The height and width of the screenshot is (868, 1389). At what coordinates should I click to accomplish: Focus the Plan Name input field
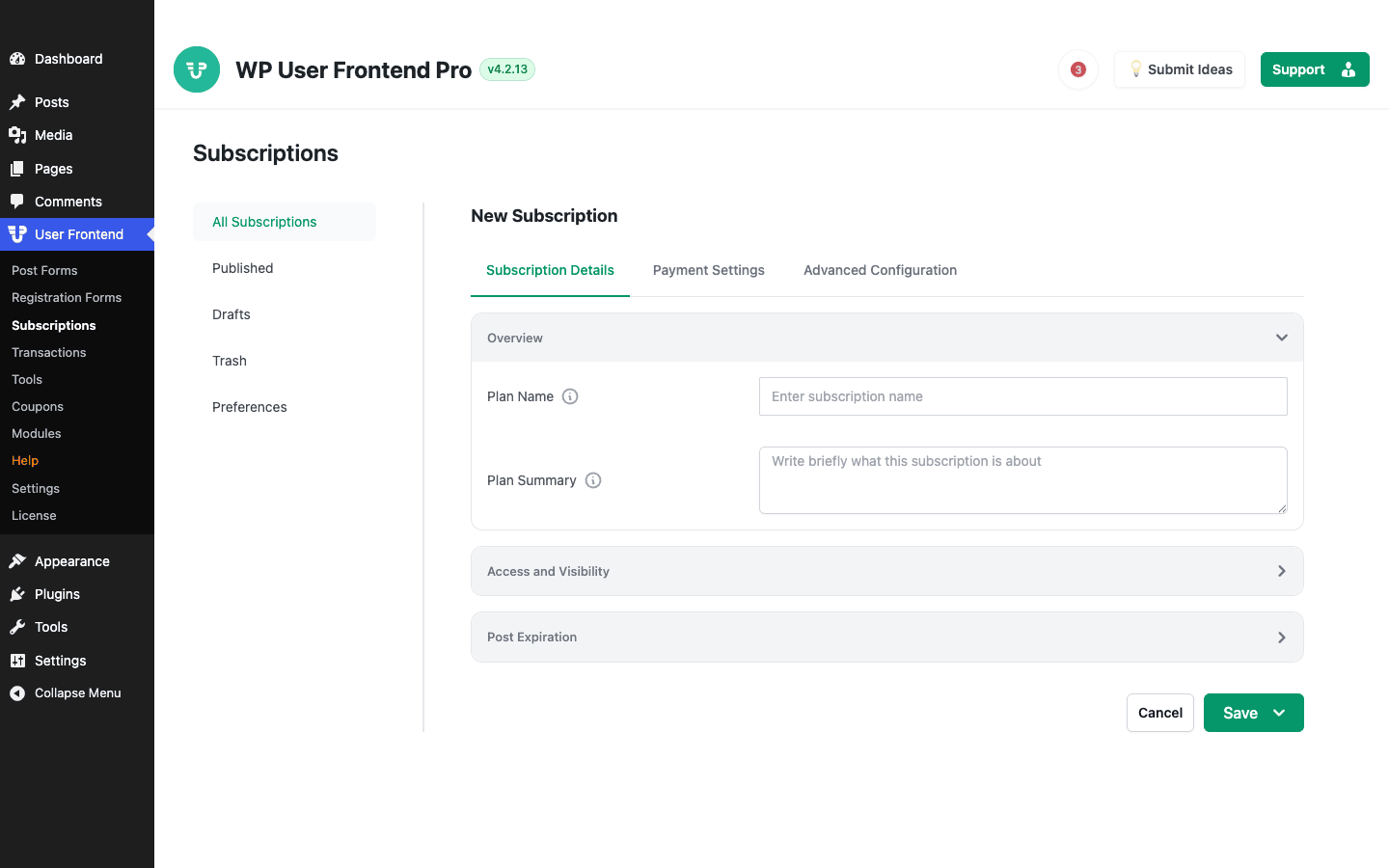click(1023, 396)
